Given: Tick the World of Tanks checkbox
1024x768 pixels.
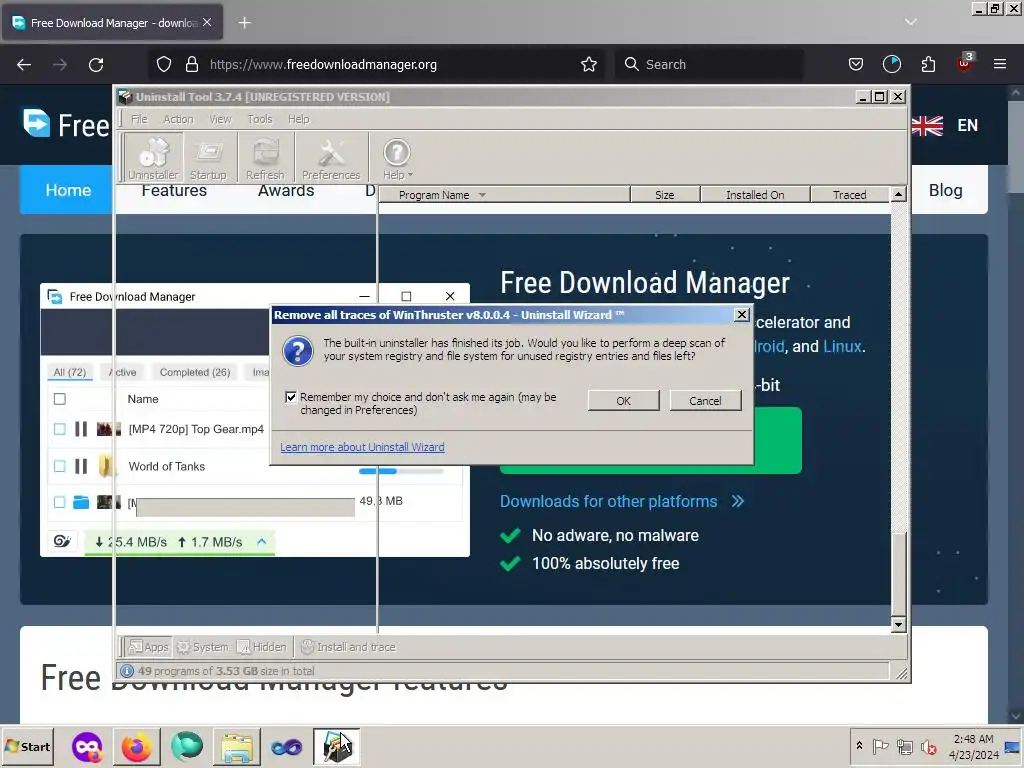Looking at the screenshot, I should point(59,466).
